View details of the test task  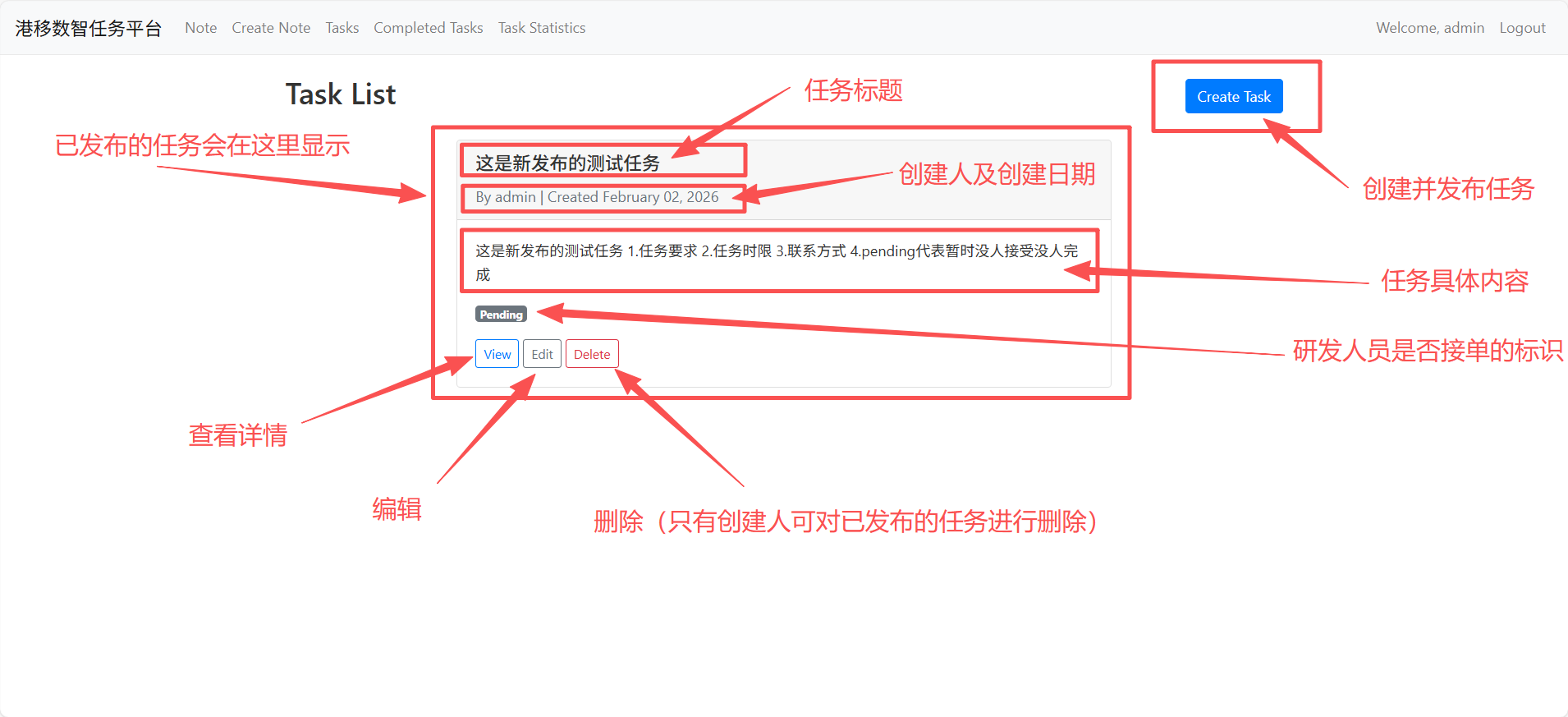(497, 354)
